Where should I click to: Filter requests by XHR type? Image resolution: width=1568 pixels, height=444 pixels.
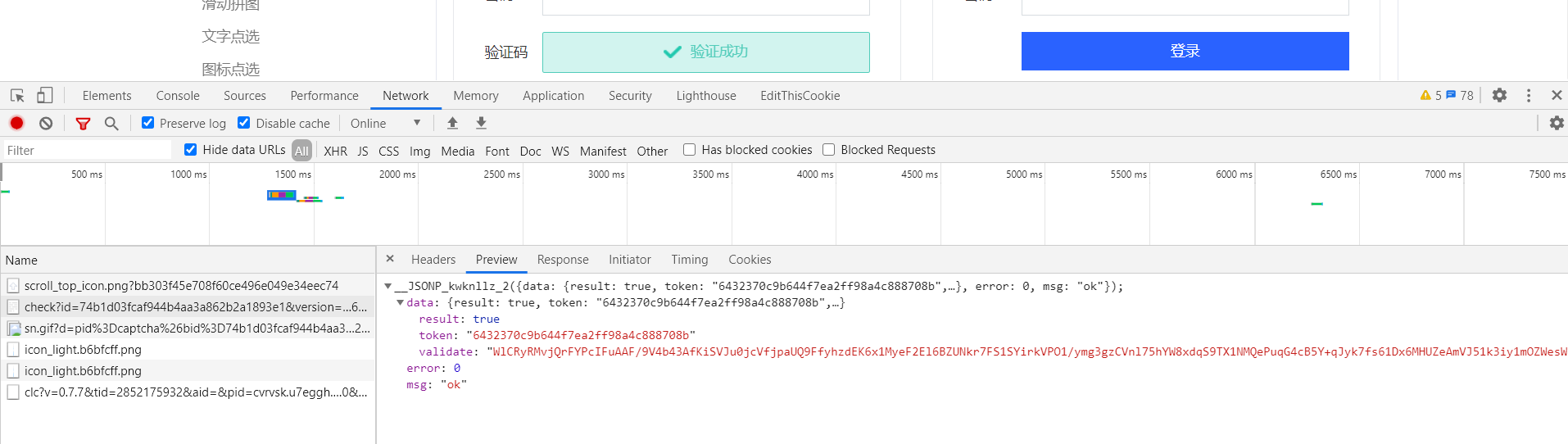335,151
